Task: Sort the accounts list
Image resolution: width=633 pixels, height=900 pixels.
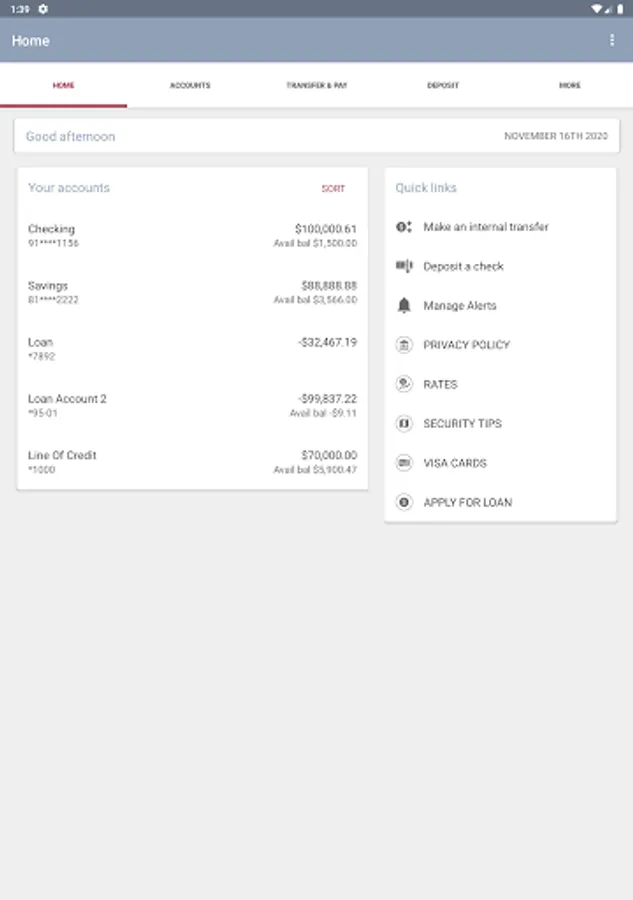Action: click(333, 188)
